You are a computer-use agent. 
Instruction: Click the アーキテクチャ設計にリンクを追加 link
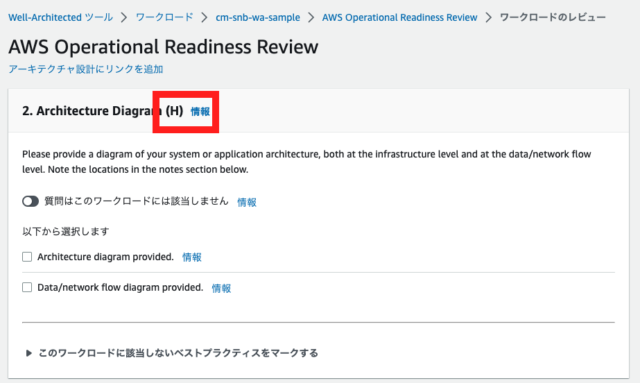(x=86, y=69)
